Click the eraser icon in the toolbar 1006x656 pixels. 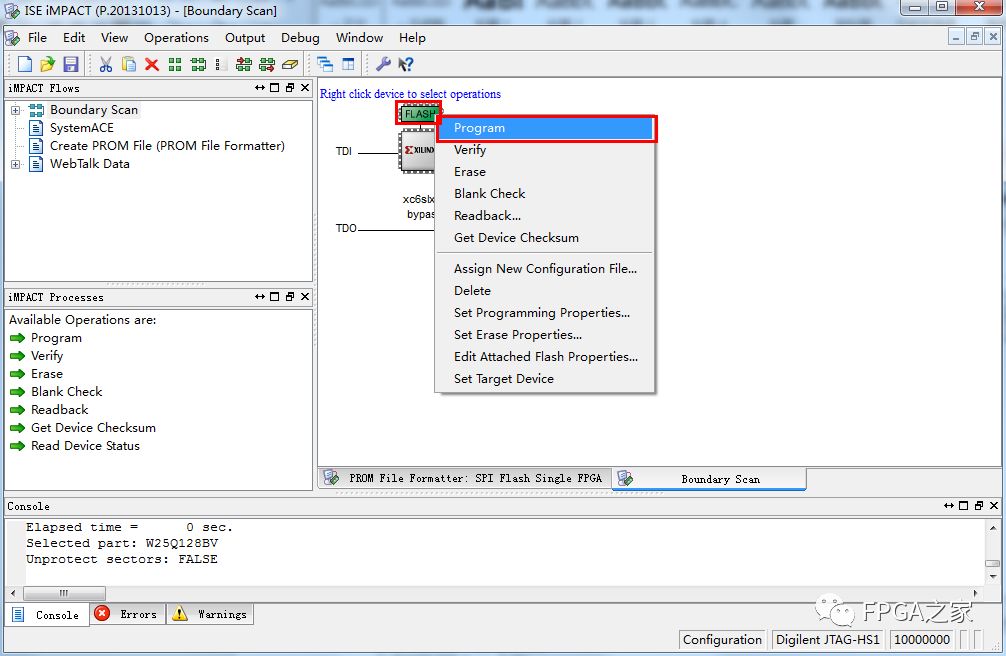(290, 64)
